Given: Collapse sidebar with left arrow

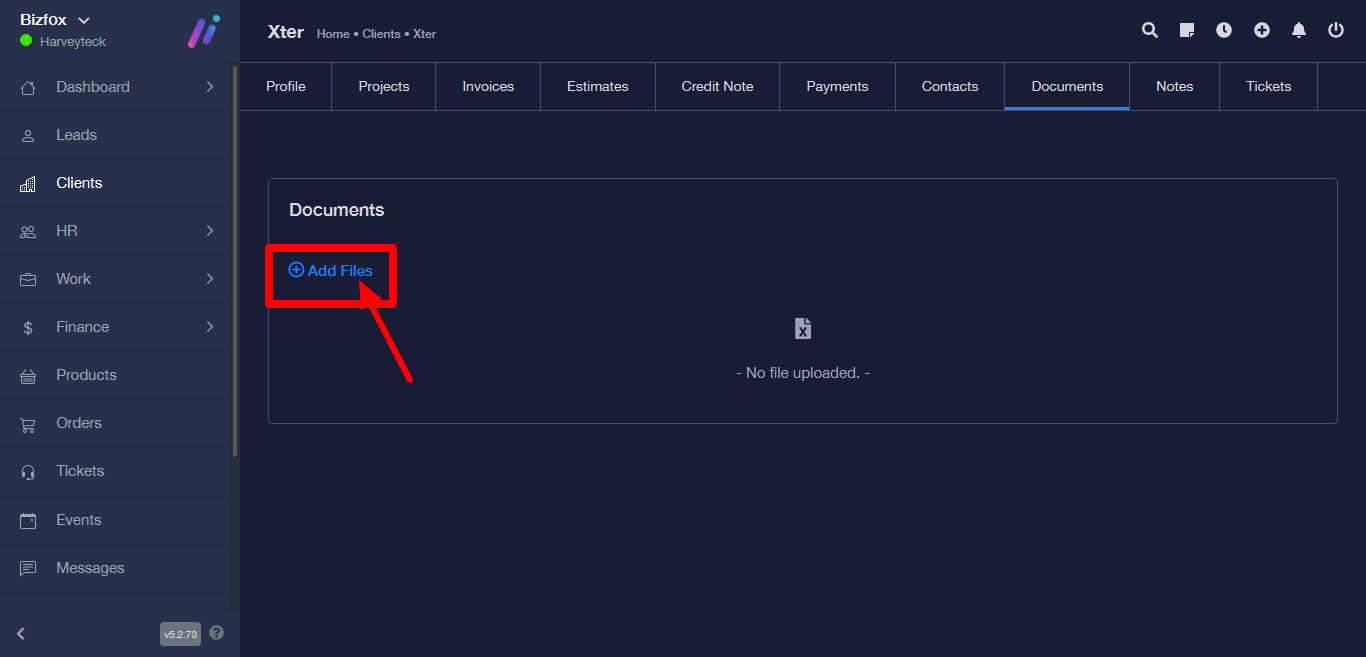Looking at the screenshot, I should (21, 633).
